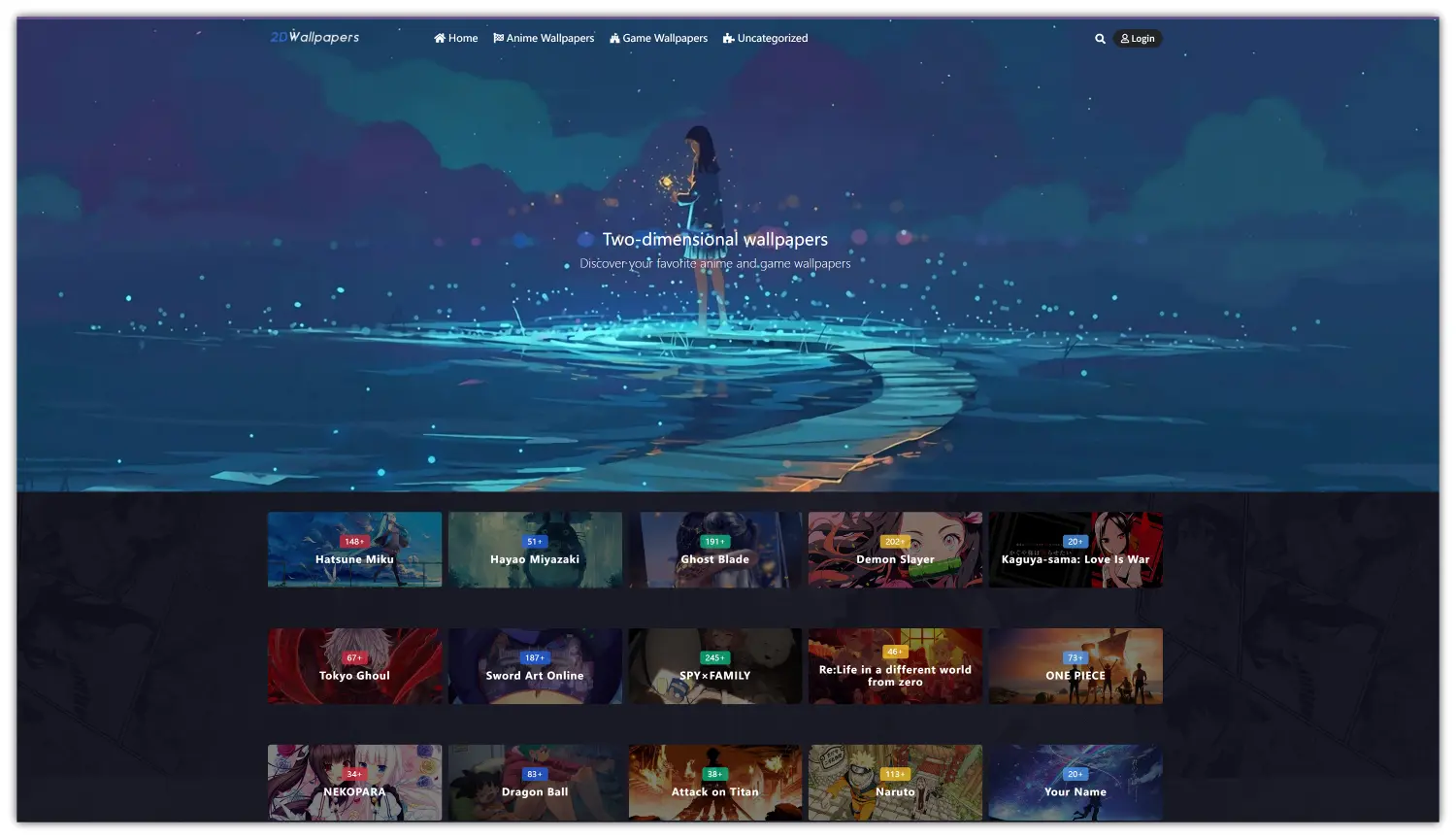Open the Anime Wallpapers menu
Image resolution: width=1456 pixels, height=839 pixels.
(544, 38)
